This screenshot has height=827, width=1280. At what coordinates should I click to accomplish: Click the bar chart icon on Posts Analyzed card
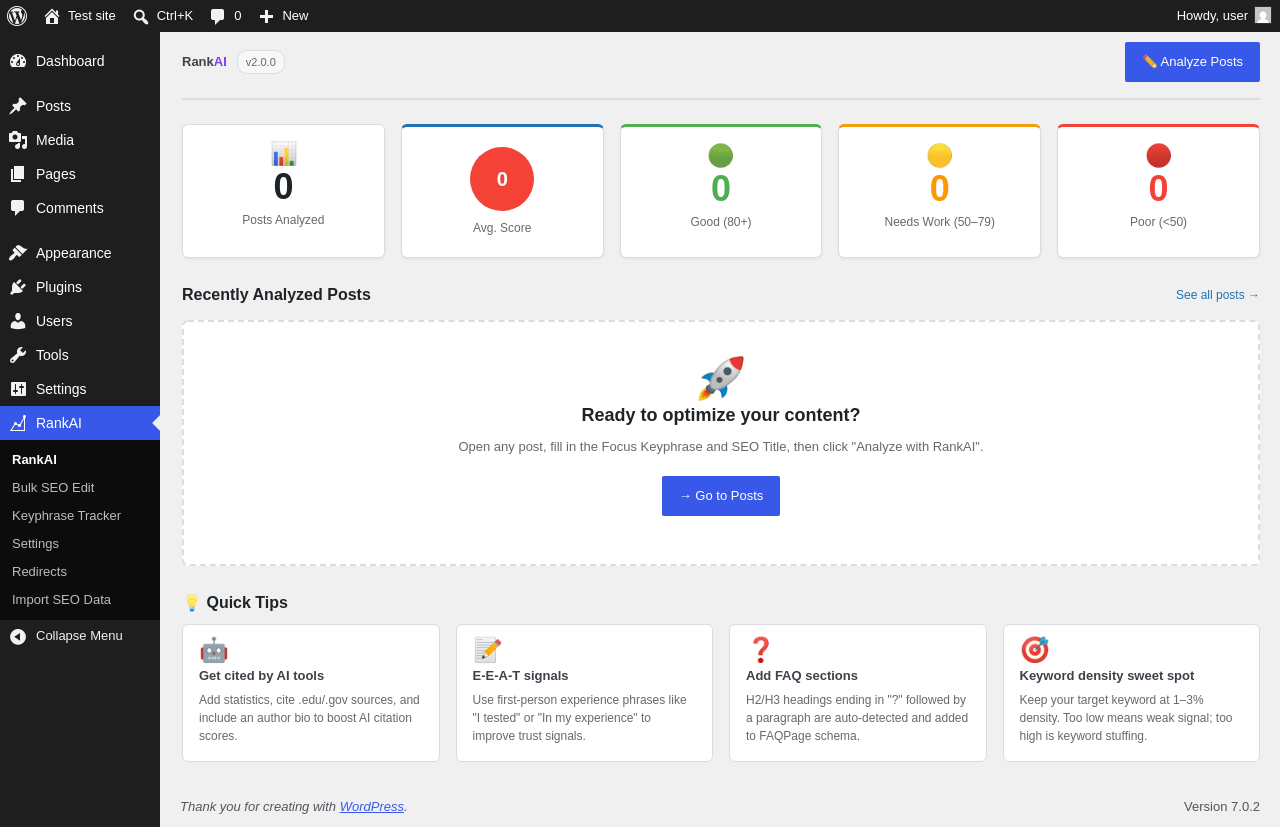pyautogui.click(x=283, y=154)
